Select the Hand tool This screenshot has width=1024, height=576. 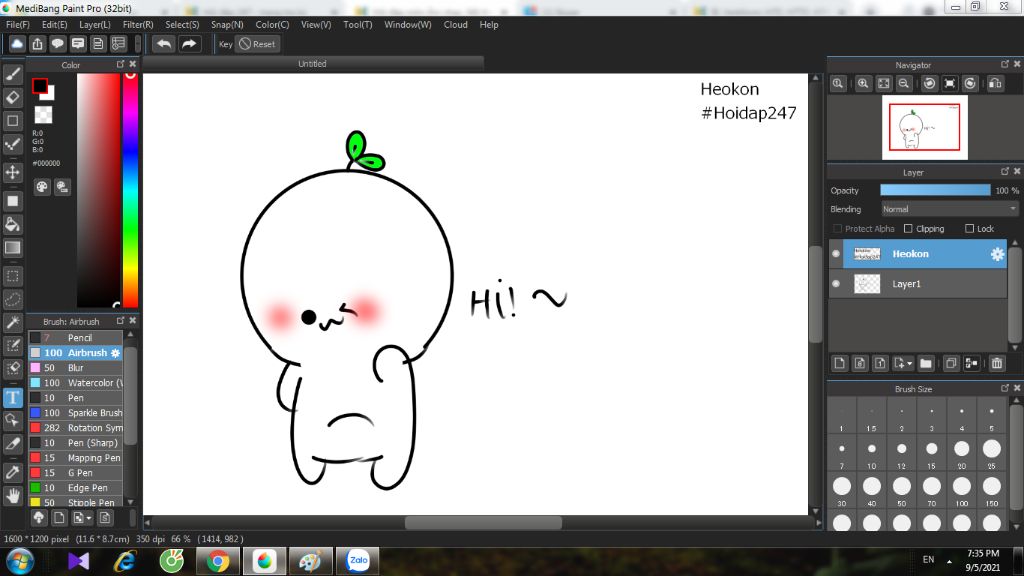[12, 496]
